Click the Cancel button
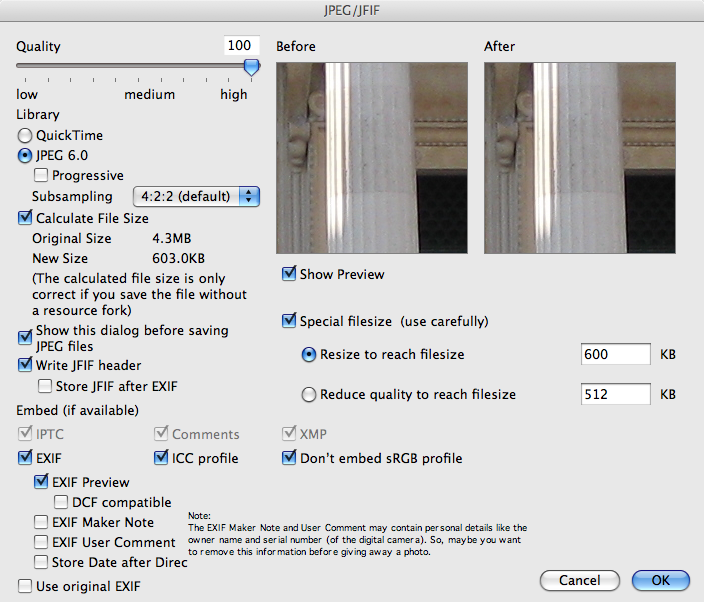704x602 pixels. click(580, 580)
